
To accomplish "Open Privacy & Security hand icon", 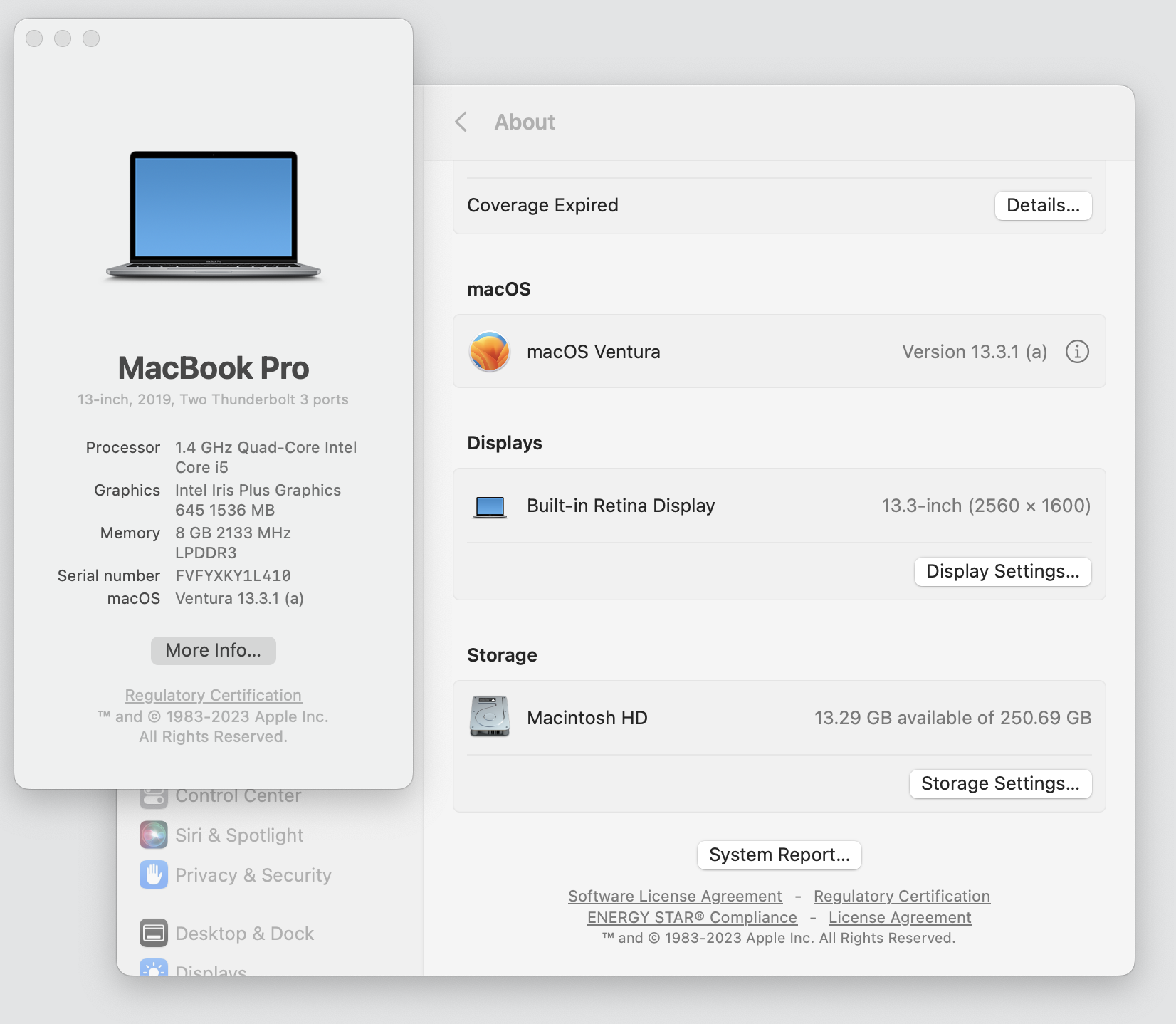I will [x=154, y=874].
